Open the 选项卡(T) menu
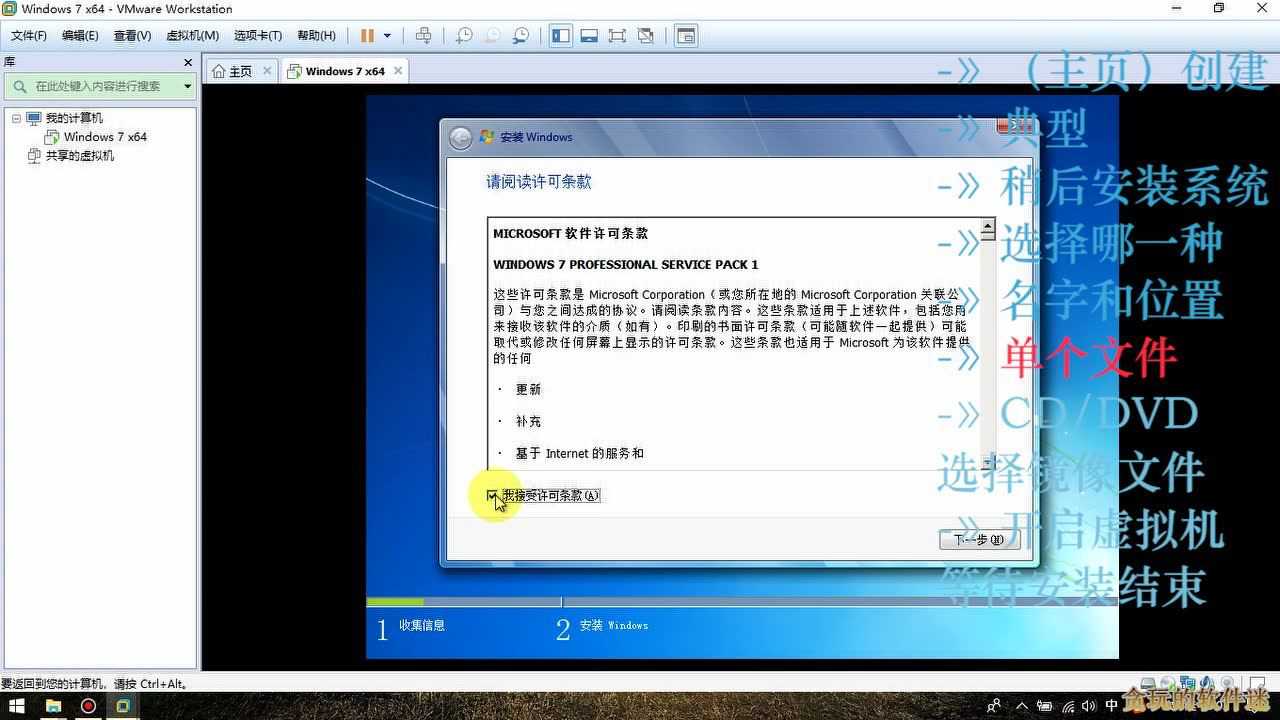Screen dimensions: 1280x720 [x=258, y=36]
